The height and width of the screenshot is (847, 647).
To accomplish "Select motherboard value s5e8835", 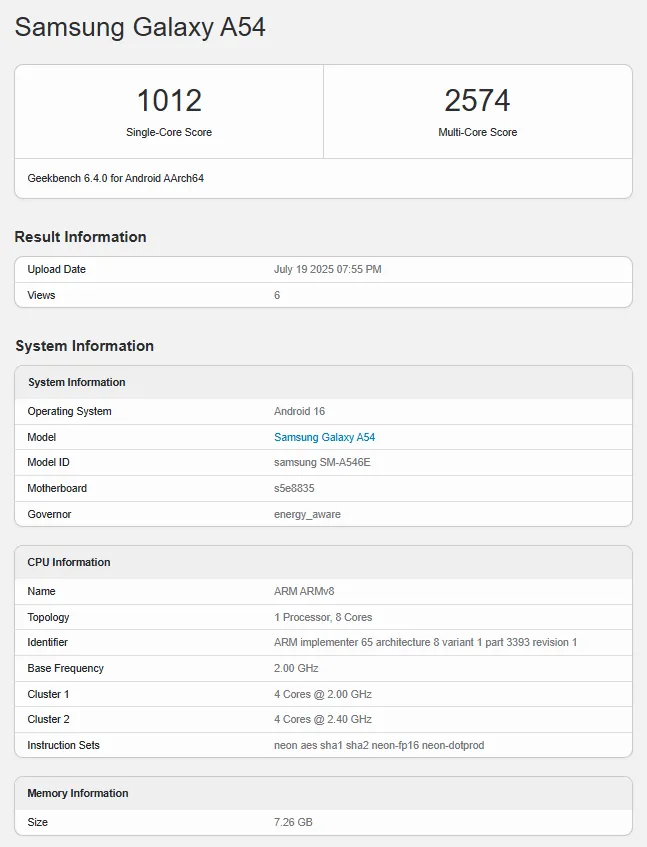I will coord(294,488).
